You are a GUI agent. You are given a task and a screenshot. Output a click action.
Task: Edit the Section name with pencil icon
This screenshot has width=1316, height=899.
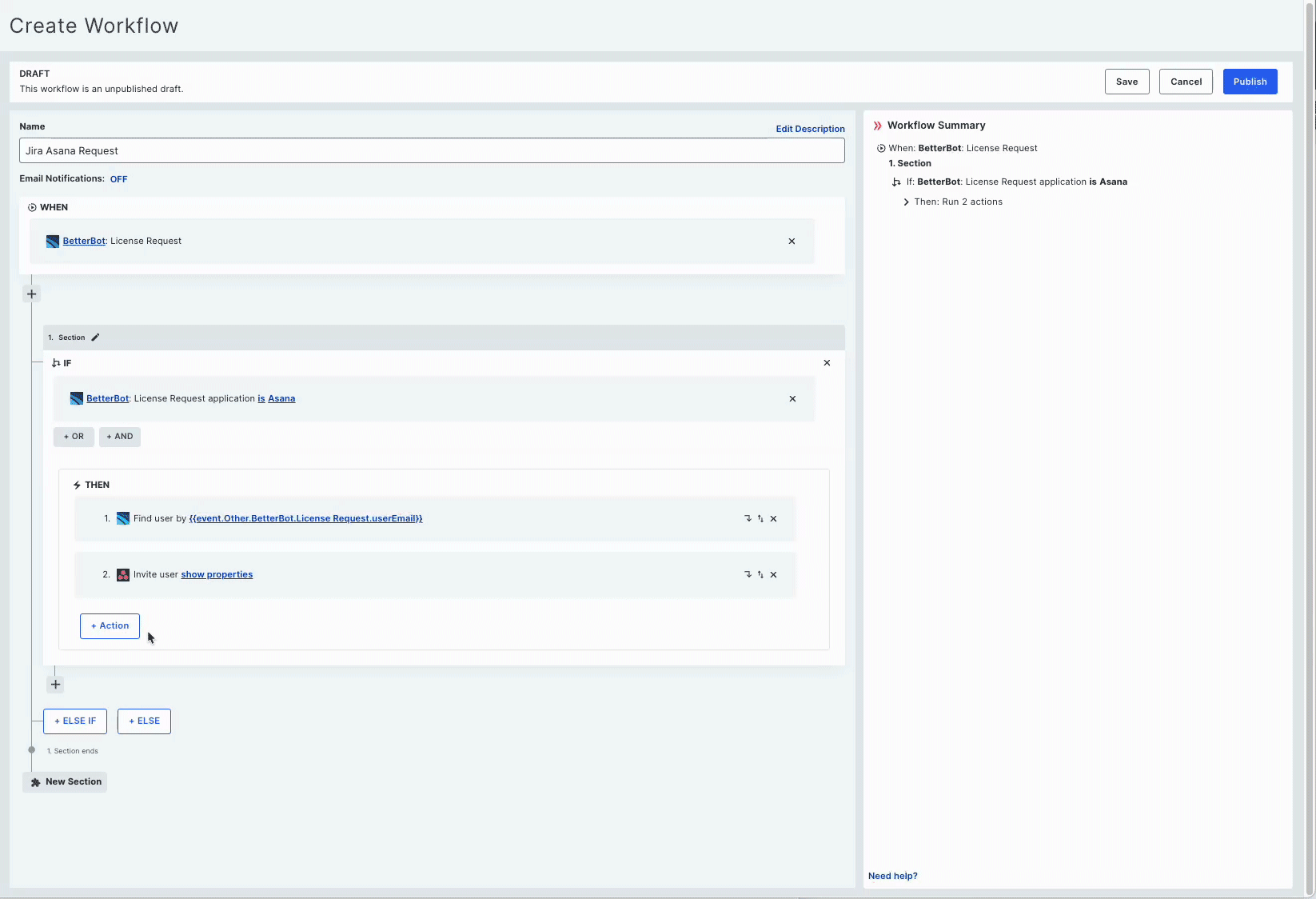pos(95,338)
